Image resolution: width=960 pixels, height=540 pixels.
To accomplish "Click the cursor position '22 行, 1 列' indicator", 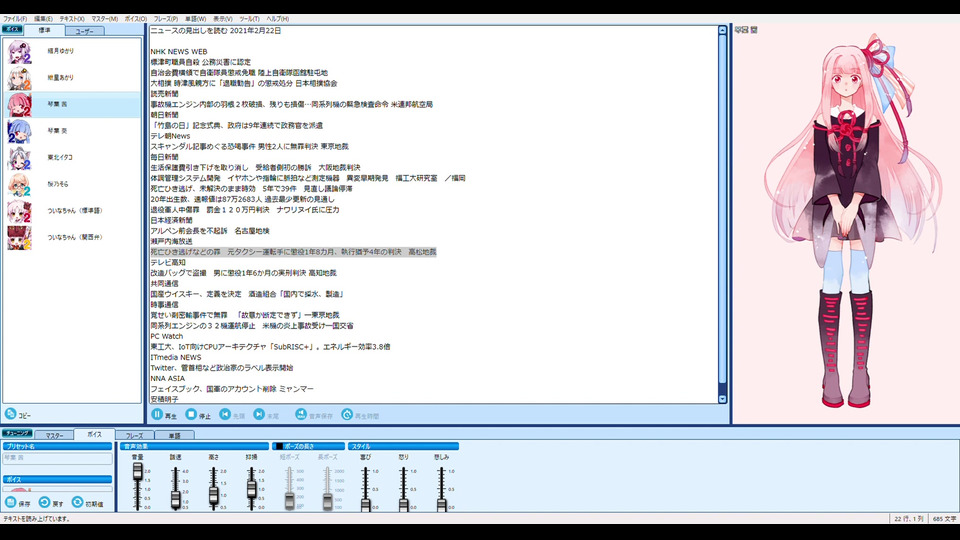I will pyautogui.click(x=909, y=519).
